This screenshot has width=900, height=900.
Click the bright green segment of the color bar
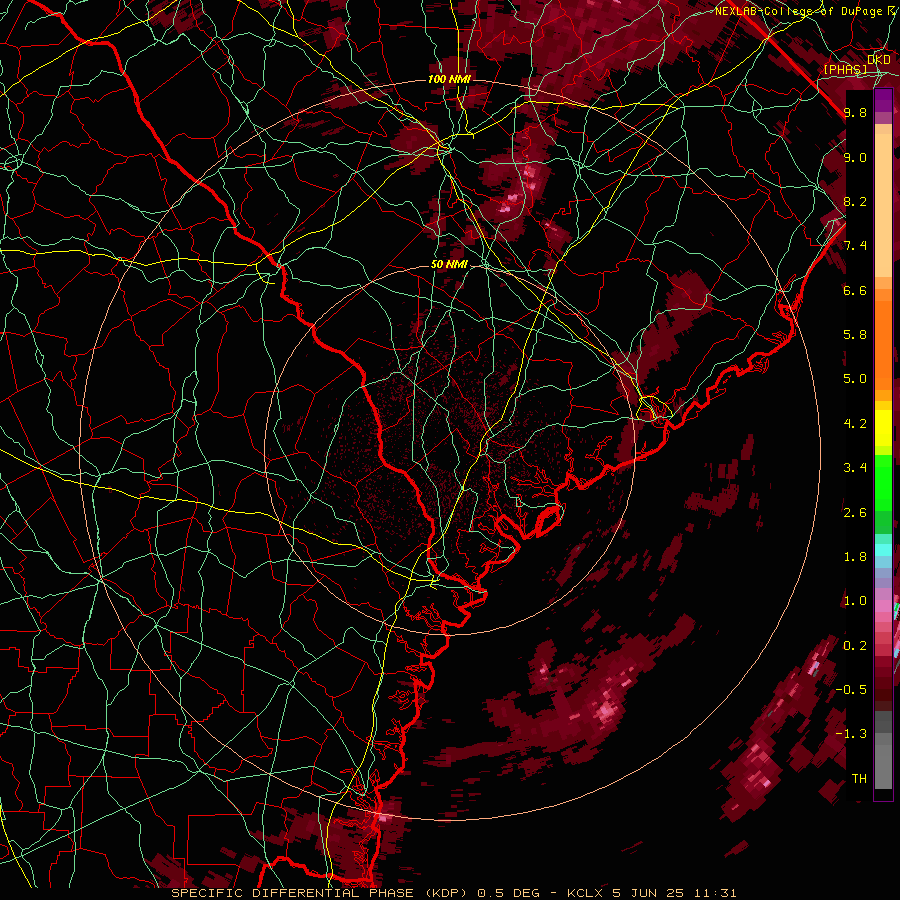click(883, 485)
